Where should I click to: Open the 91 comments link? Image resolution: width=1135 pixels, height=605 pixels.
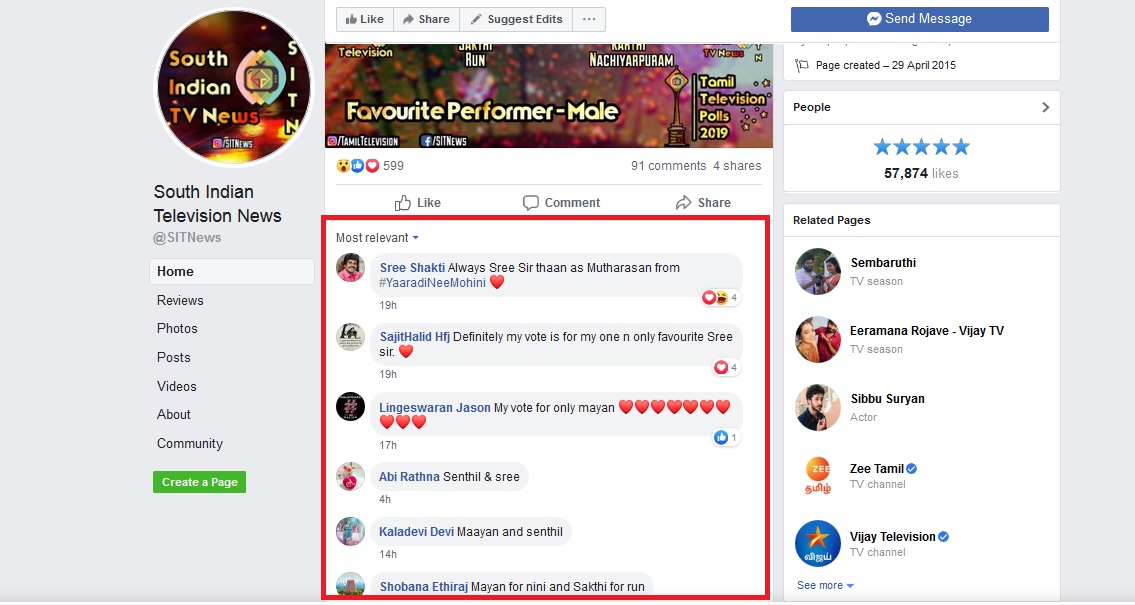point(668,166)
